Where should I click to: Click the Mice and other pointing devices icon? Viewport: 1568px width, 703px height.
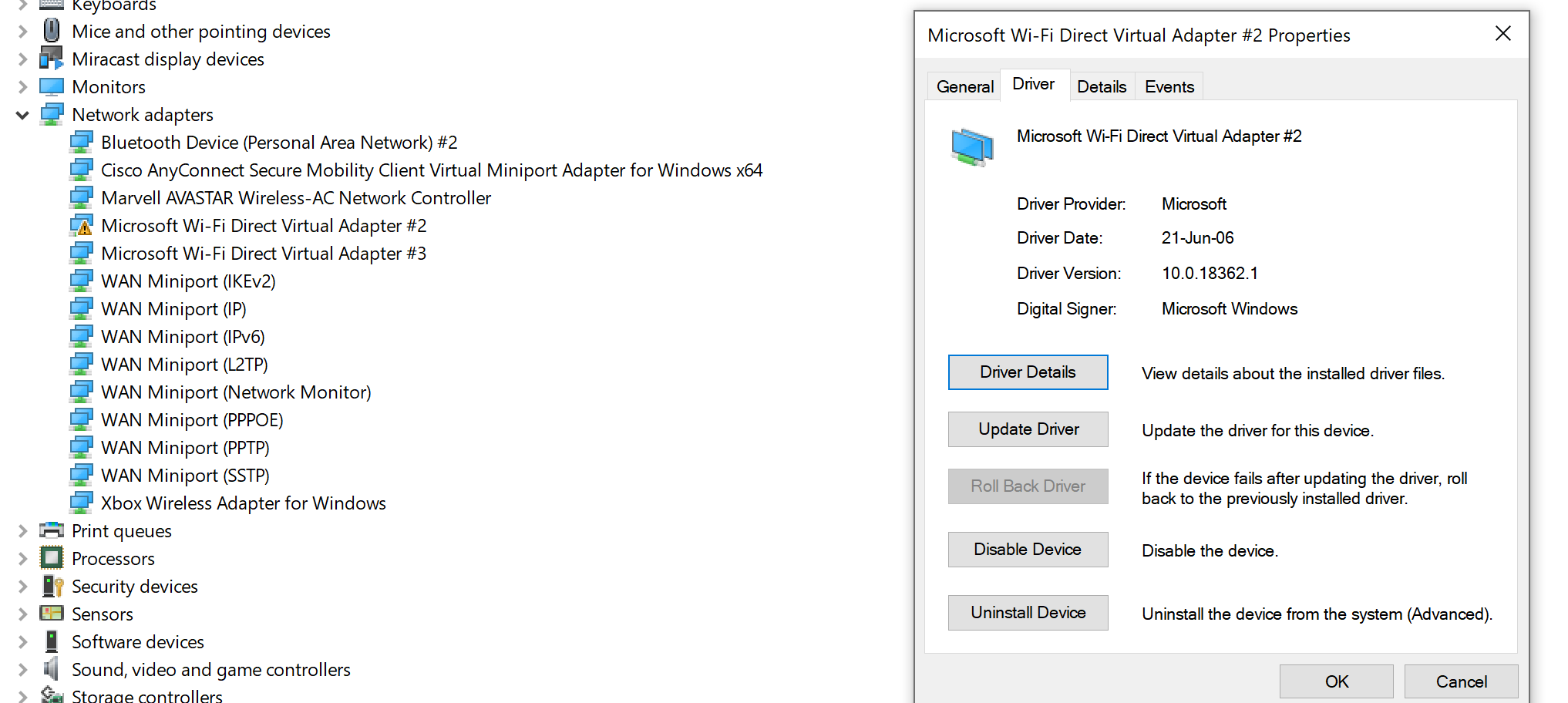click(x=52, y=31)
